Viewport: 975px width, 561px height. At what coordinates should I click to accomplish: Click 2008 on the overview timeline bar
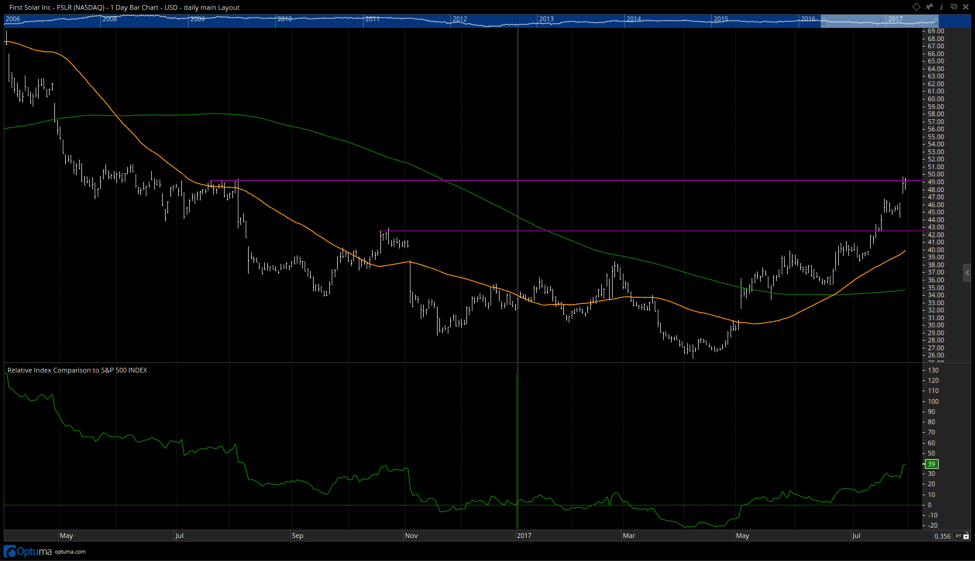point(109,19)
